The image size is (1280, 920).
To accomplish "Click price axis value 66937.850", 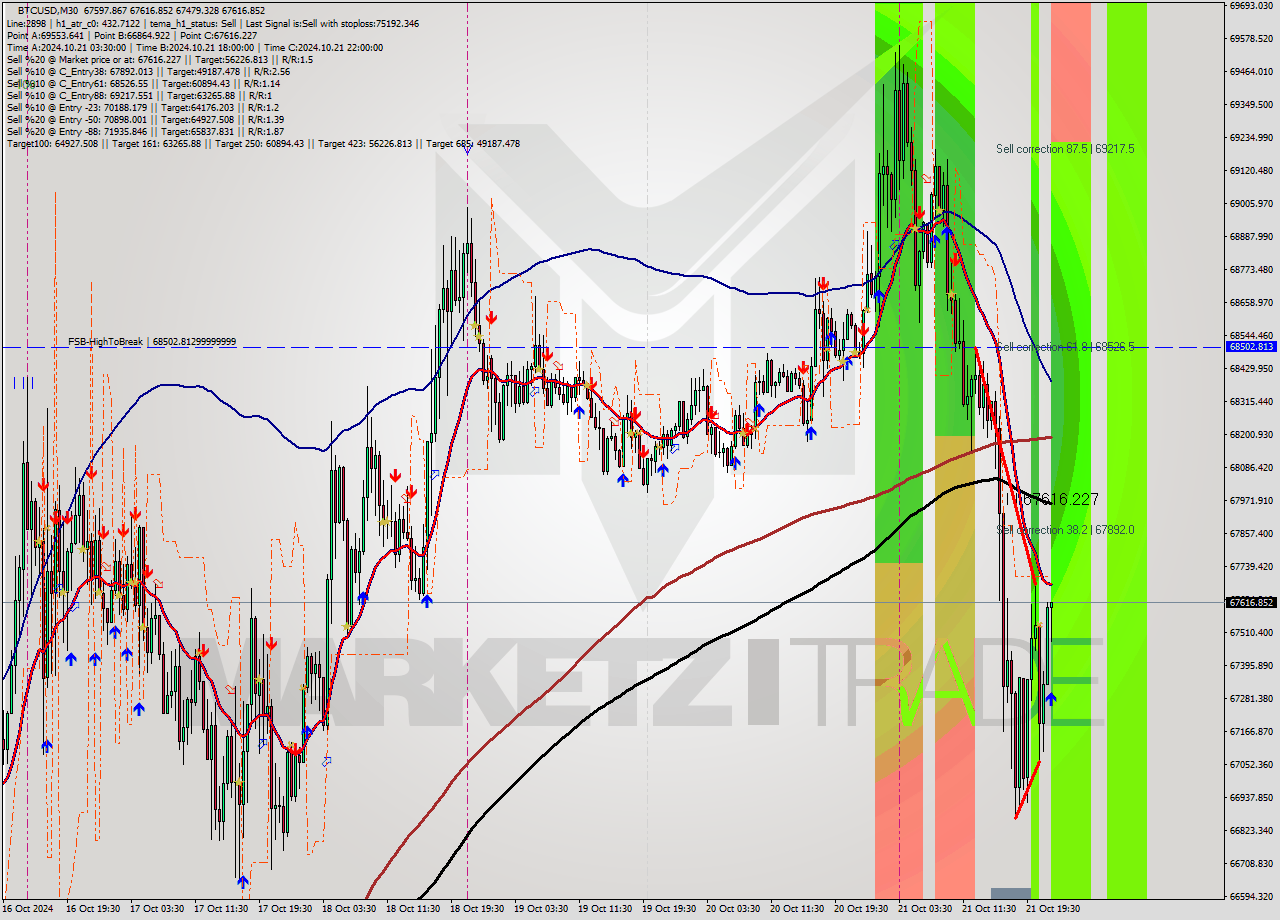I will point(1250,797).
